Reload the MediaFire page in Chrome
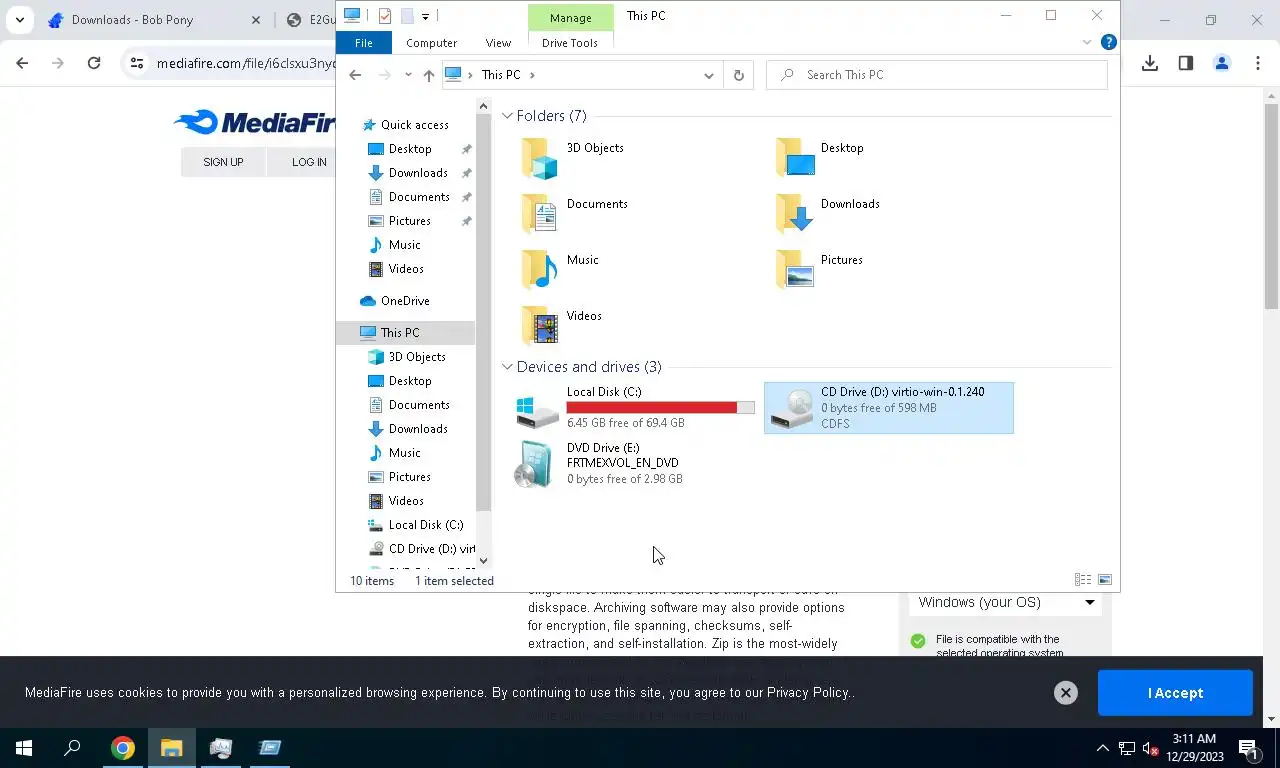This screenshot has width=1280, height=768. 94,63
